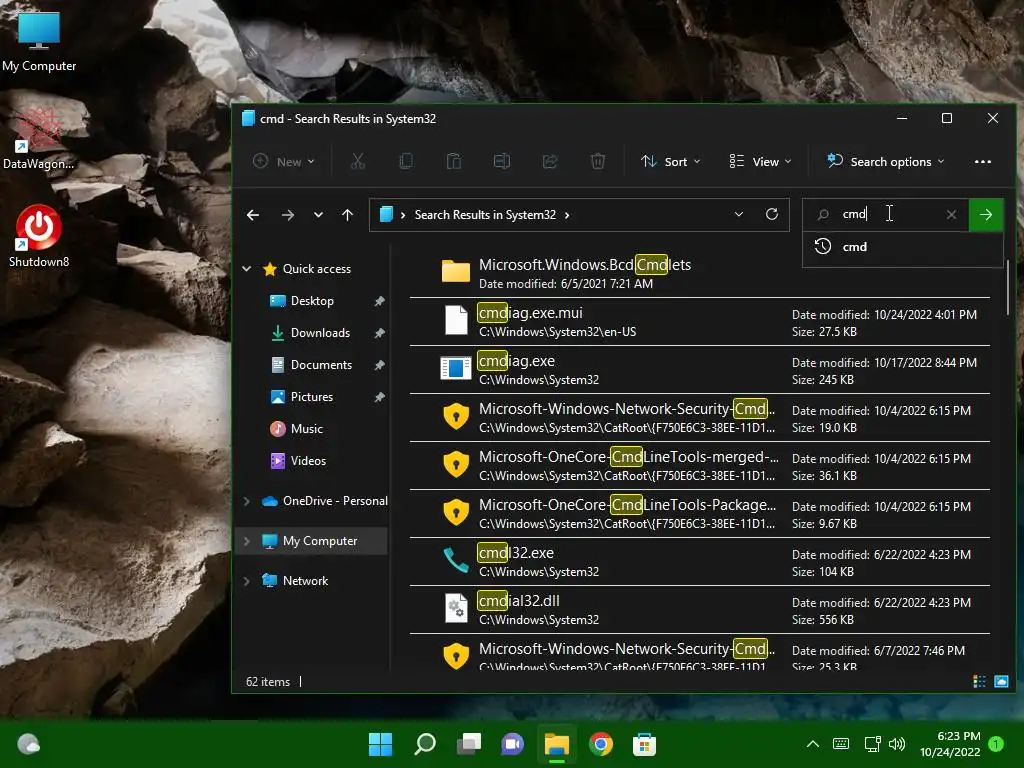Open notification badge in taskbar
The image size is (1024, 768).
(996, 744)
